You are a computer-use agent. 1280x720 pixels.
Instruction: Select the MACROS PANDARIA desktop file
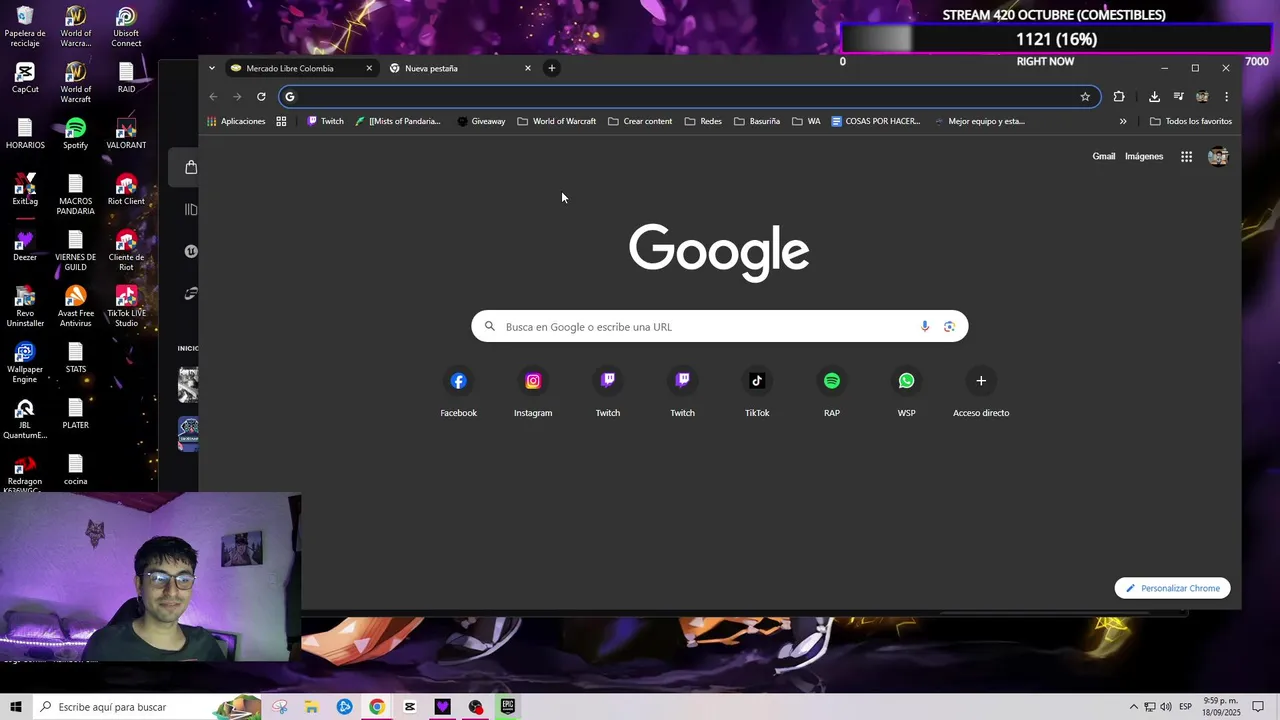[x=75, y=195]
